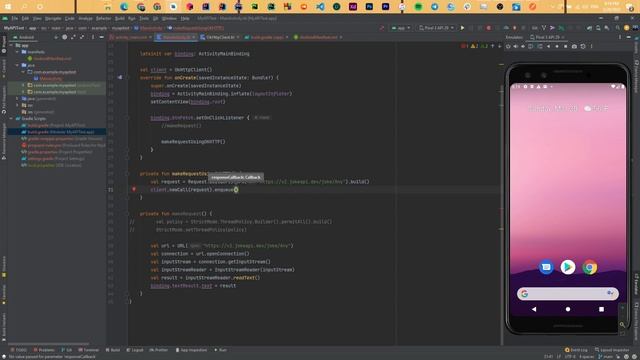640x360 pixels.
Task: Open the Layout Inspector button
Action: 612,350
